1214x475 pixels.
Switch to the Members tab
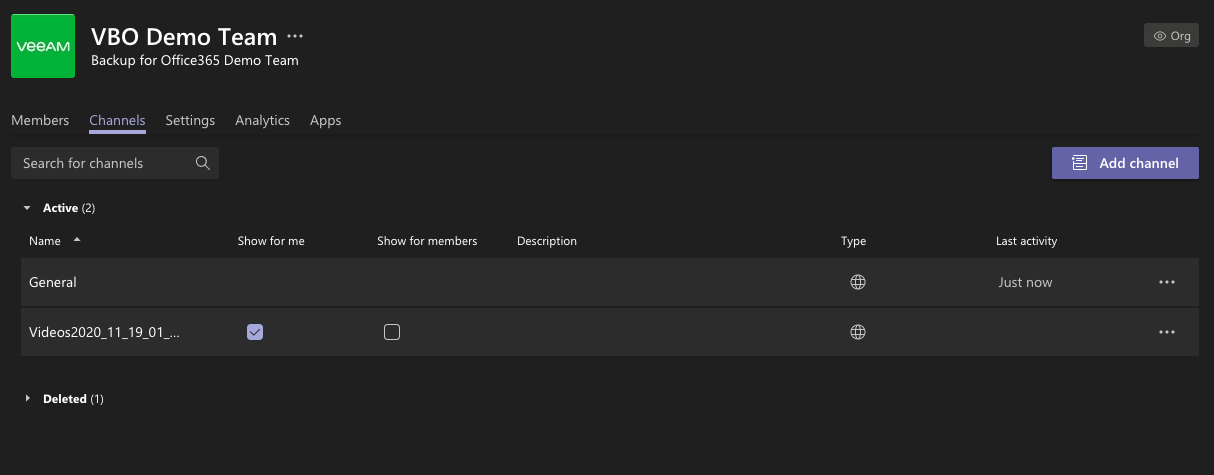40,120
